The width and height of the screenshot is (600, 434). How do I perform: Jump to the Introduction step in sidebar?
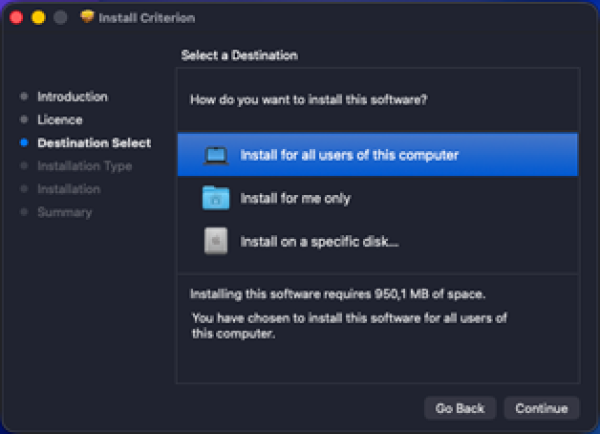(x=72, y=97)
